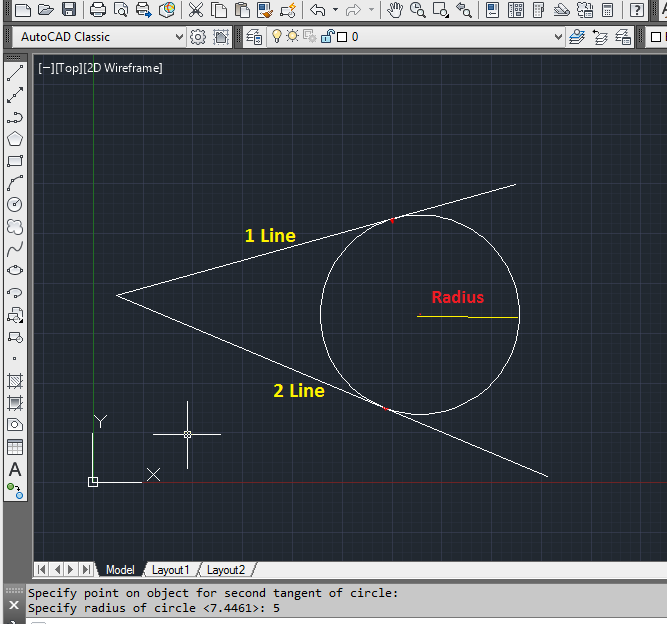Expand the layer list dropdown arrow

tap(559, 37)
